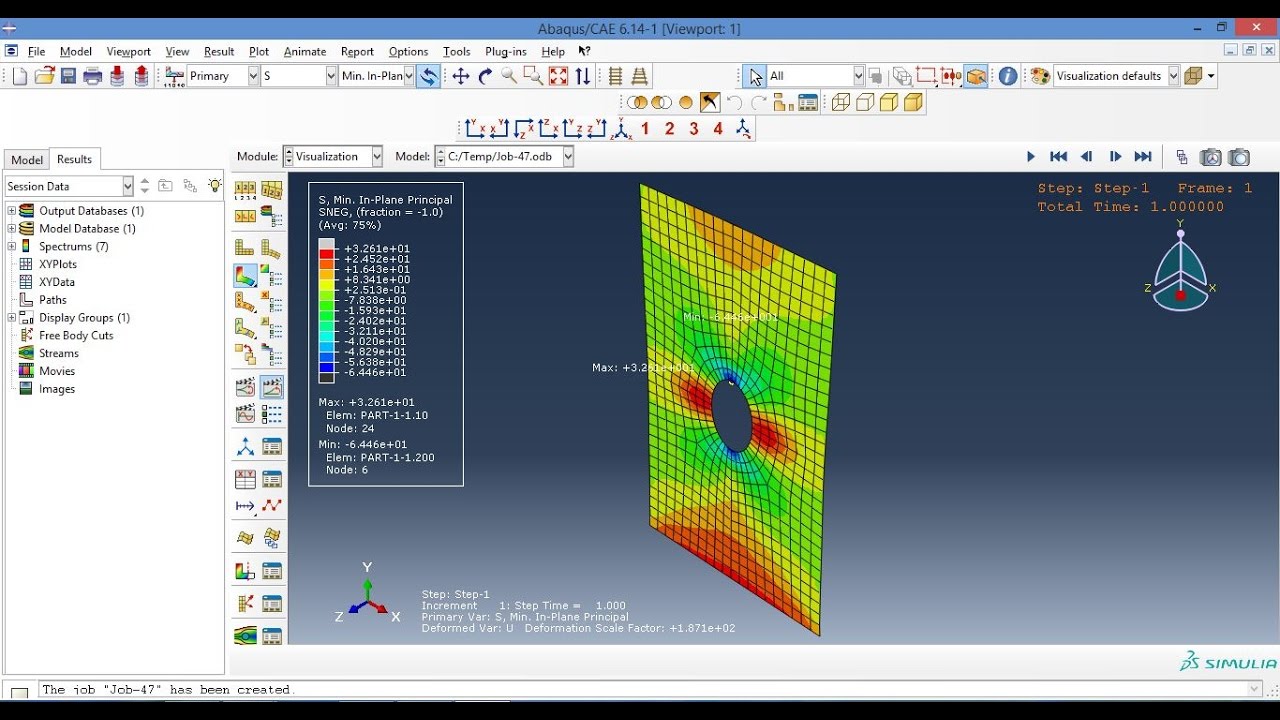Viewport: 1280px width, 720px height.
Task: Expand the Spectrums tree node
Action: pyautogui.click(x=12, y=246)
